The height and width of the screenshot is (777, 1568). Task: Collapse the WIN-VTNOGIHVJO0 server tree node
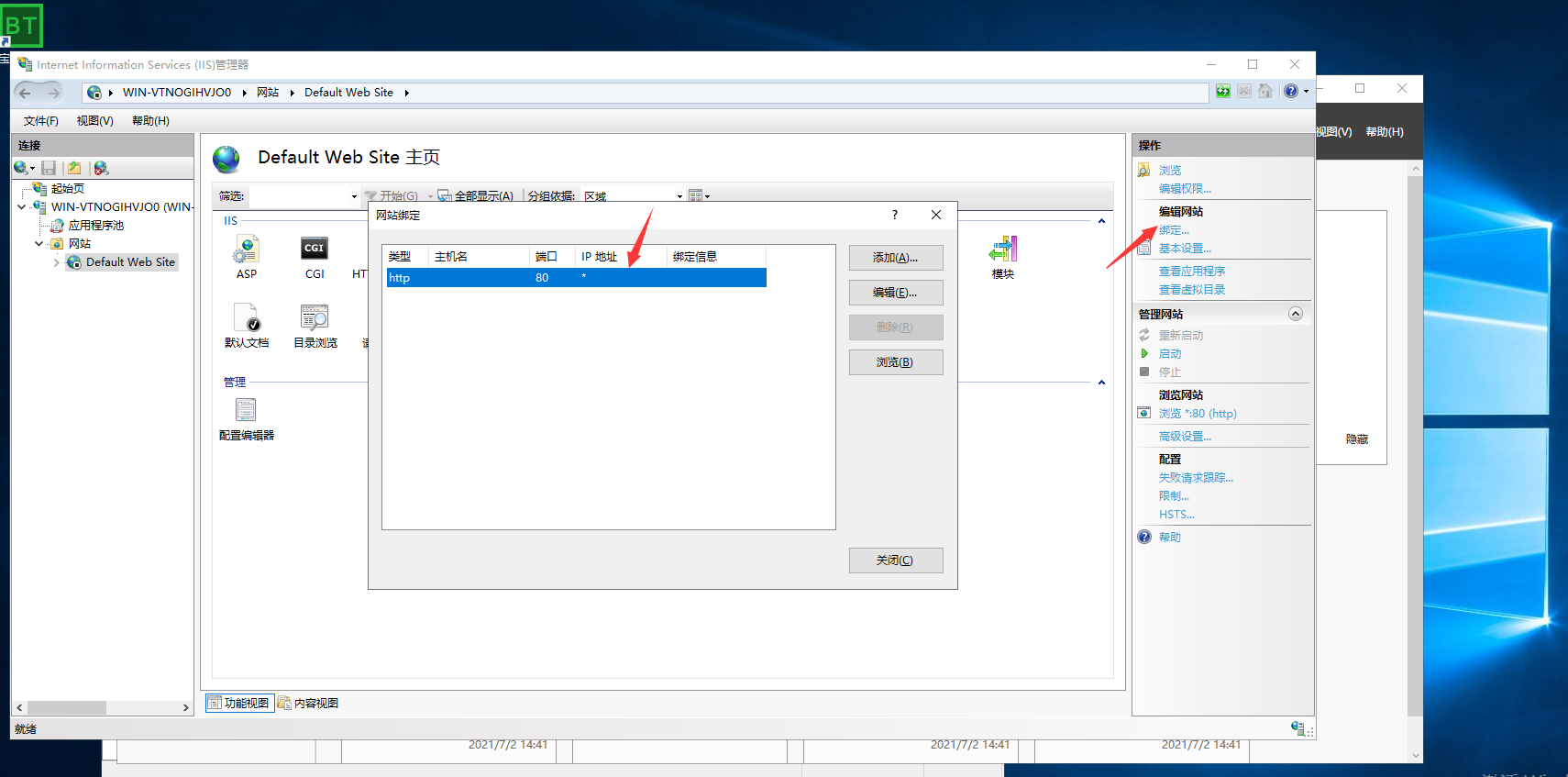click(22, 206)
